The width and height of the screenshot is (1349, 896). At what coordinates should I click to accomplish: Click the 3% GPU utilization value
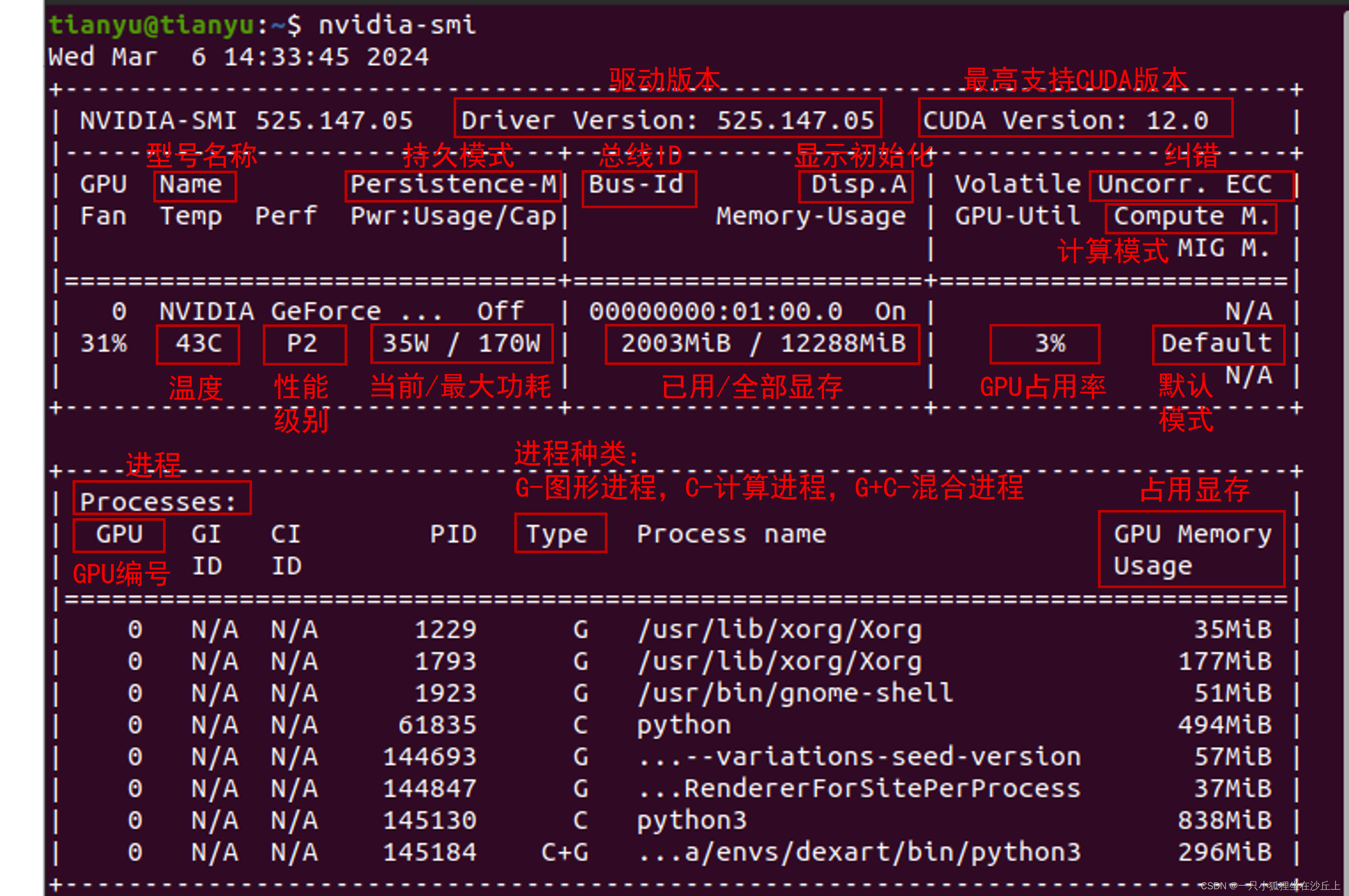[1044, 344]
